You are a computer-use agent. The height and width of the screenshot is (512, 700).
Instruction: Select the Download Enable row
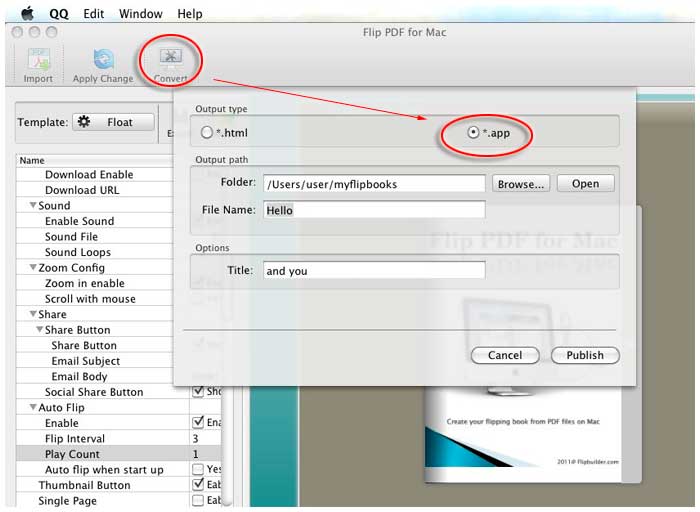95,175
